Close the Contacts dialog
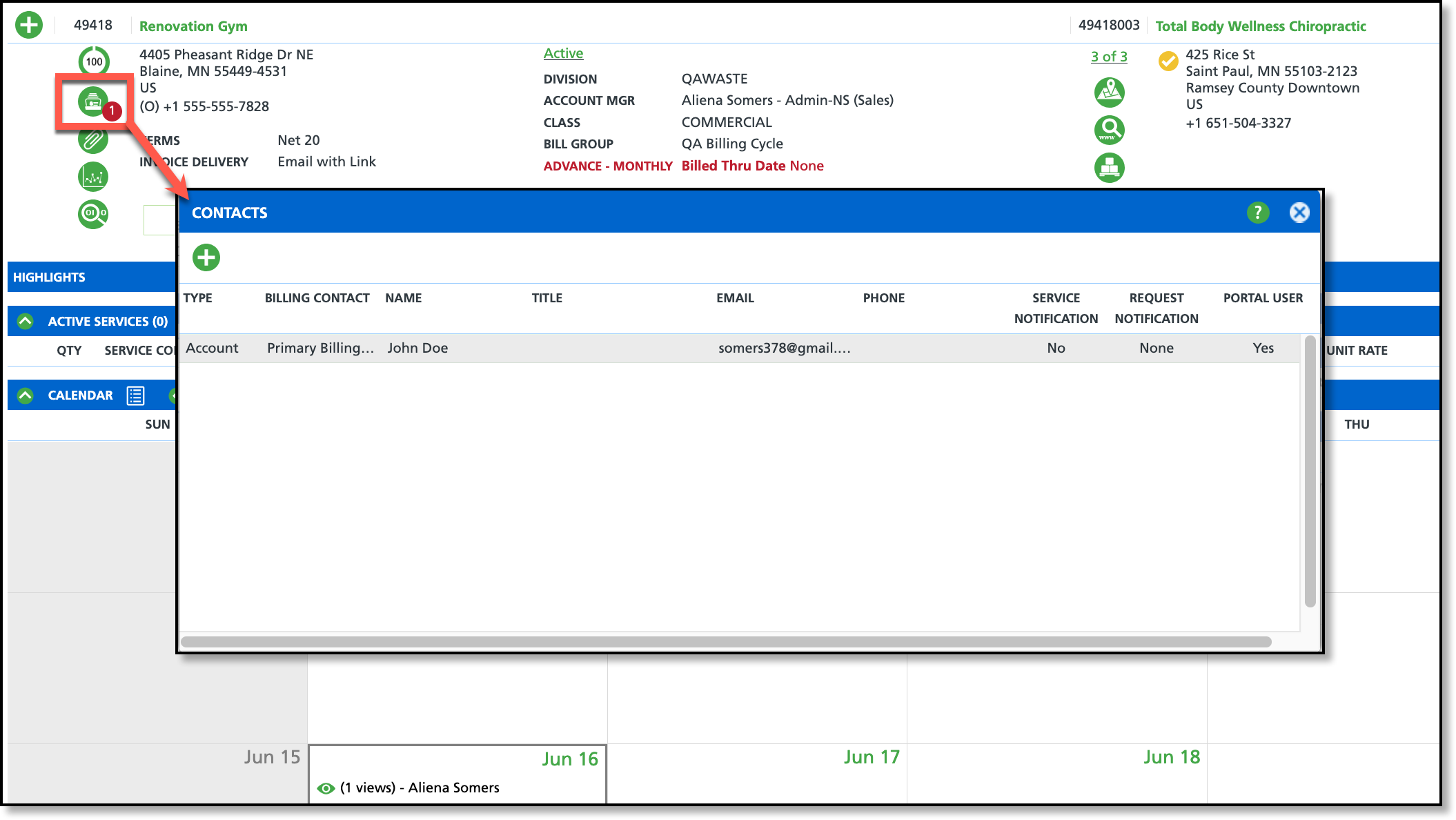Screen dimensions: 1456x820 1299,213
